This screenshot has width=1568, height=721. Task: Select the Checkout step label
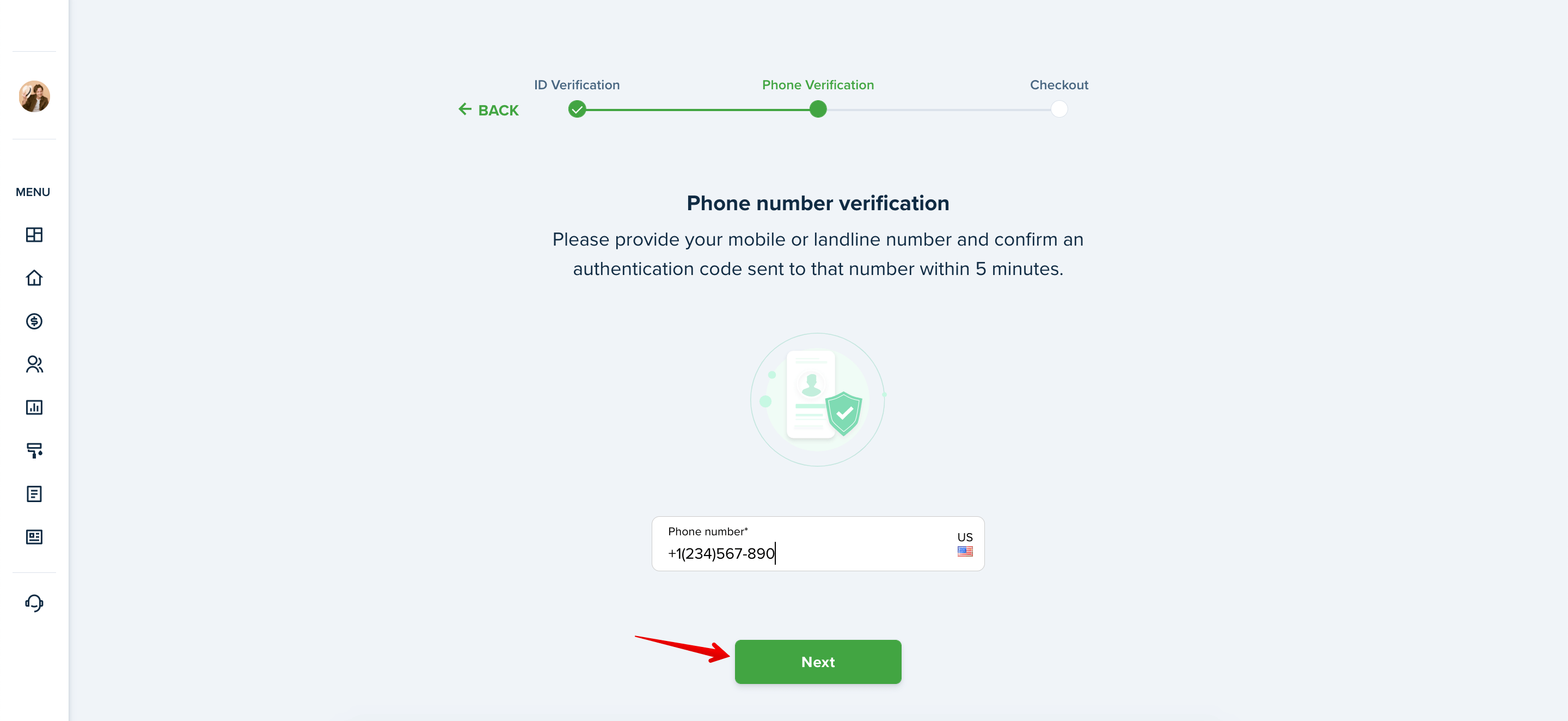pos(1058,85)
